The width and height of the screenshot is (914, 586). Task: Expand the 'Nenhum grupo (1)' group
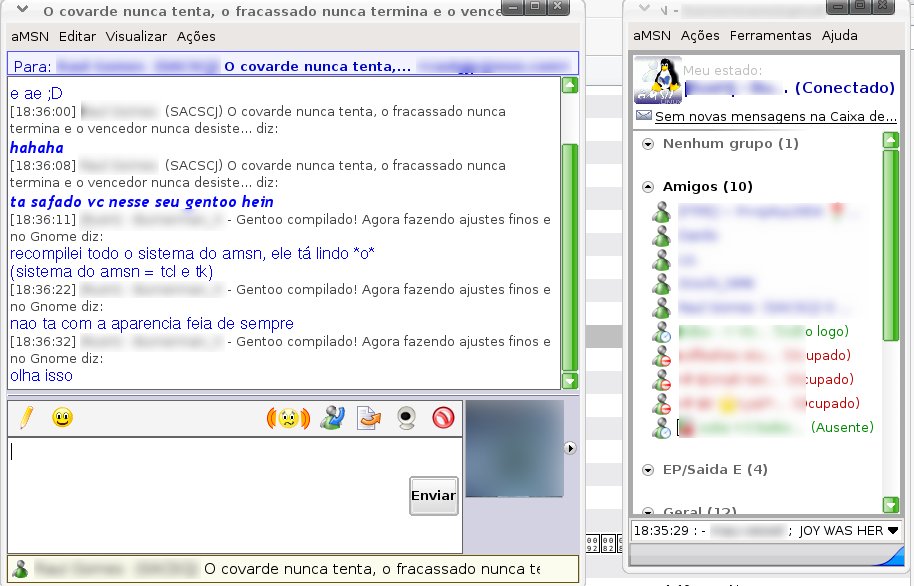point(648,144)
